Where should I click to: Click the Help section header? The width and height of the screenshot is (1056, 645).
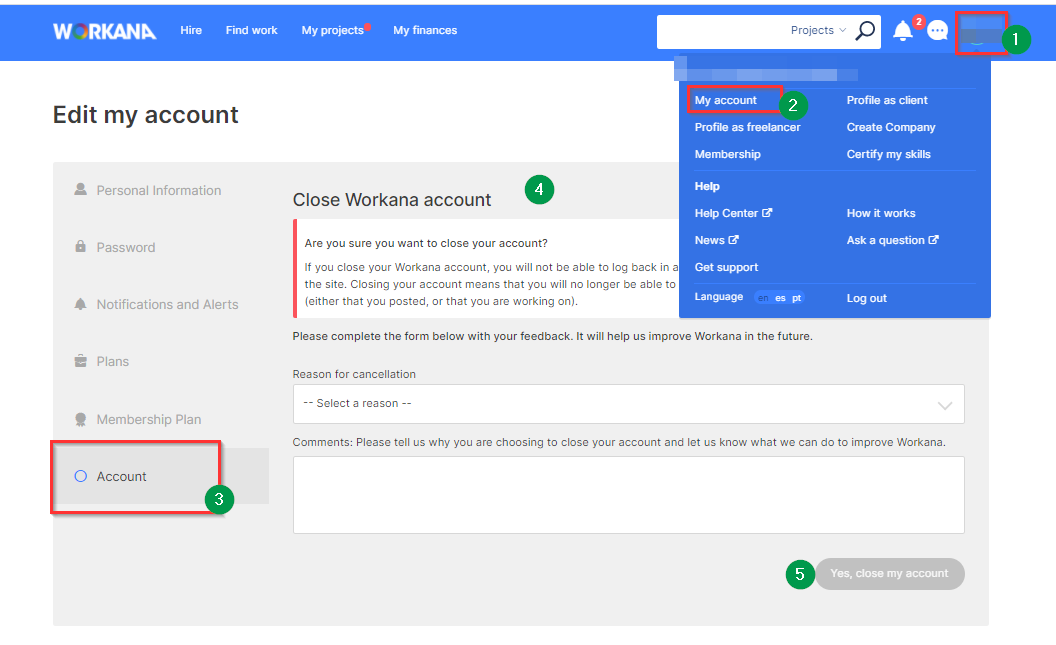(707, 186)
